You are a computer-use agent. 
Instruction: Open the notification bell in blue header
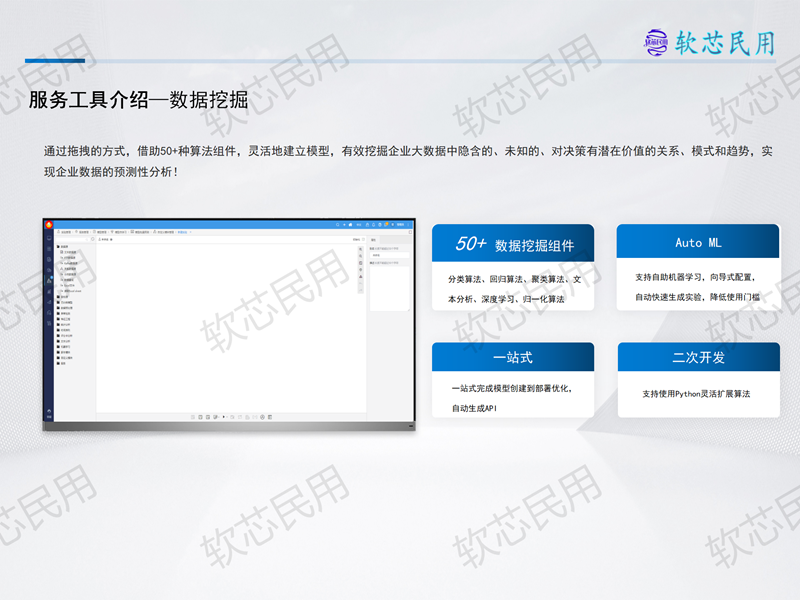pos(373,224)
